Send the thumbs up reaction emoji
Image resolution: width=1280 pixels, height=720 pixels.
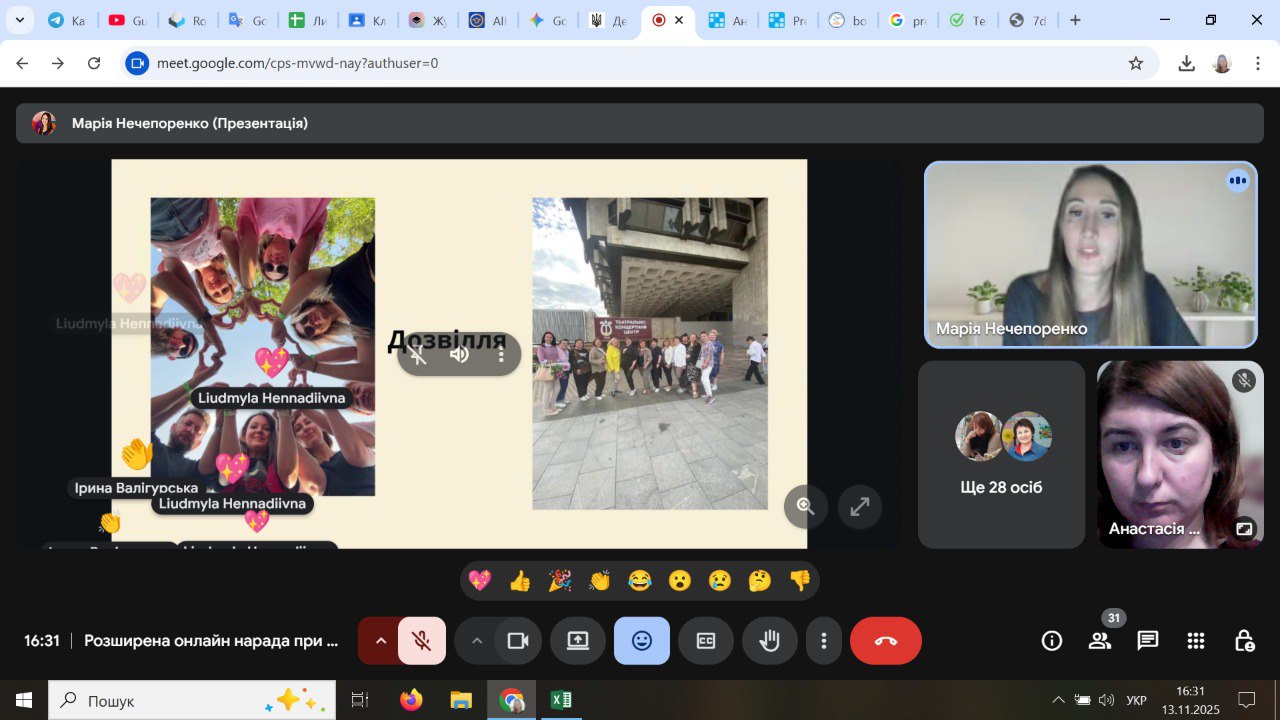(x=520, y=581)
